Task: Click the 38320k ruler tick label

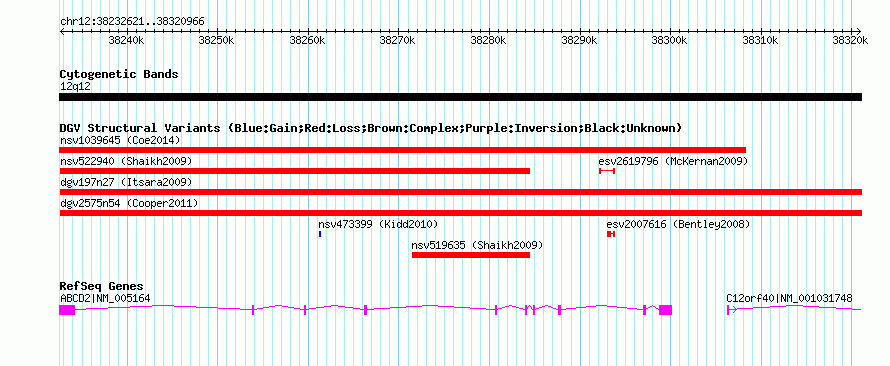Action: click(x=850, y=41)
